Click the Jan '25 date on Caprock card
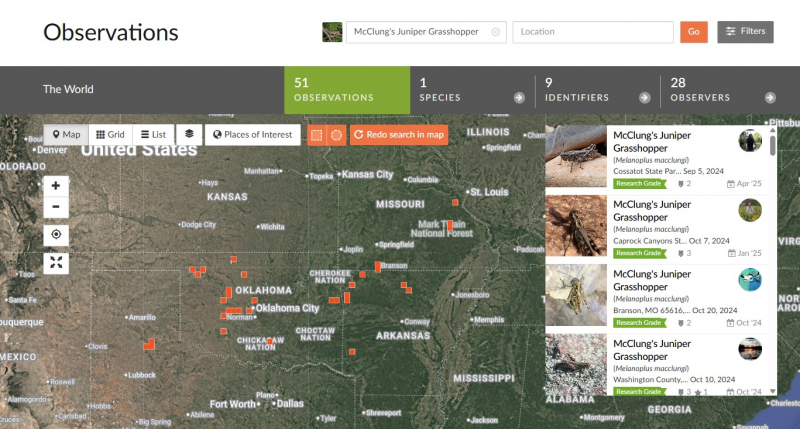The width and height of the screenshot is (800, 429). point(744,253)
